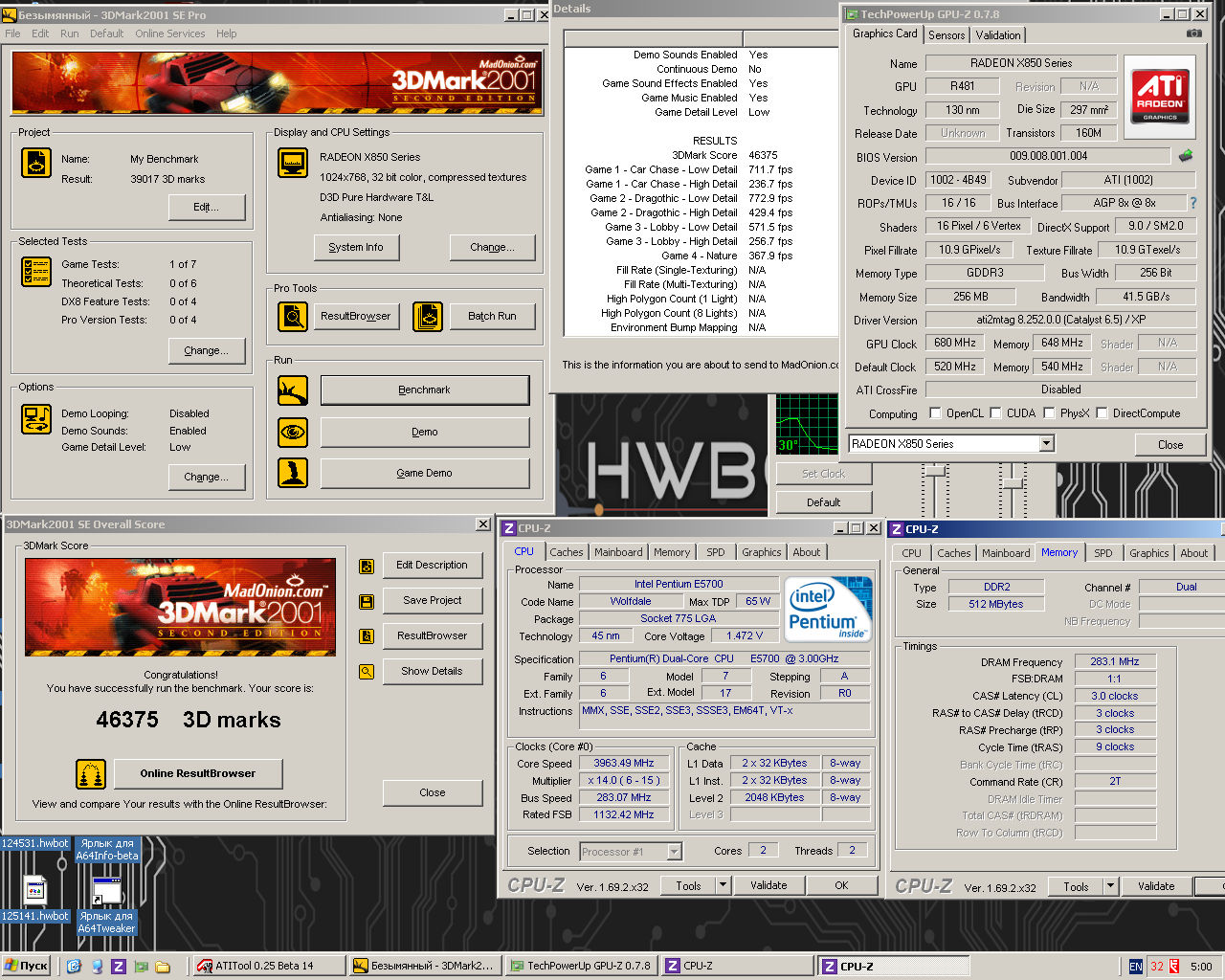The width and height of the screenshot is (1225, 980).
Task: Click the ResultBrowser icon in Overall Score window
Action: [x=366, y=636]
